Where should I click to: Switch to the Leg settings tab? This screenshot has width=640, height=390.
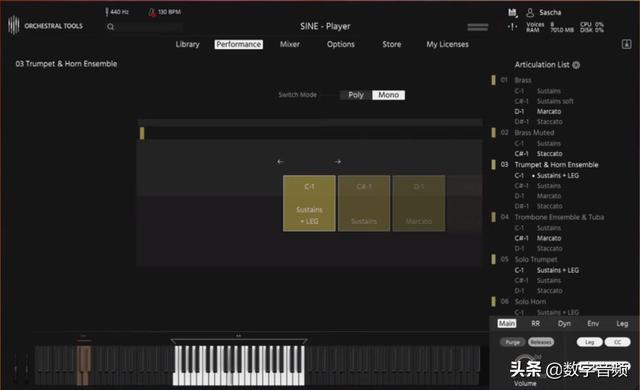pyautogui.click(x=622, y=324)
